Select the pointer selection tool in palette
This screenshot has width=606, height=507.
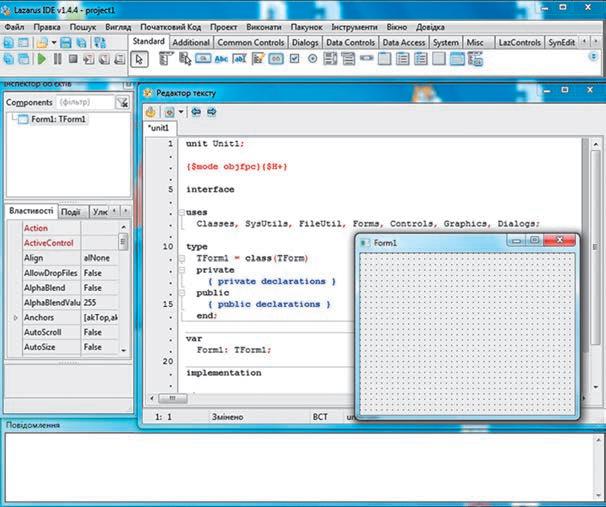pos(139,60)
